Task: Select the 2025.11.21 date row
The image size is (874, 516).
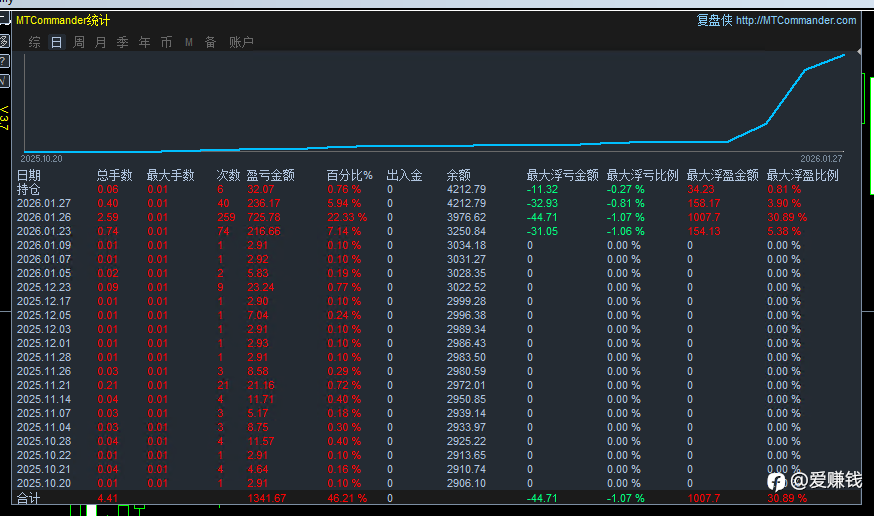Action: [436, 385]
